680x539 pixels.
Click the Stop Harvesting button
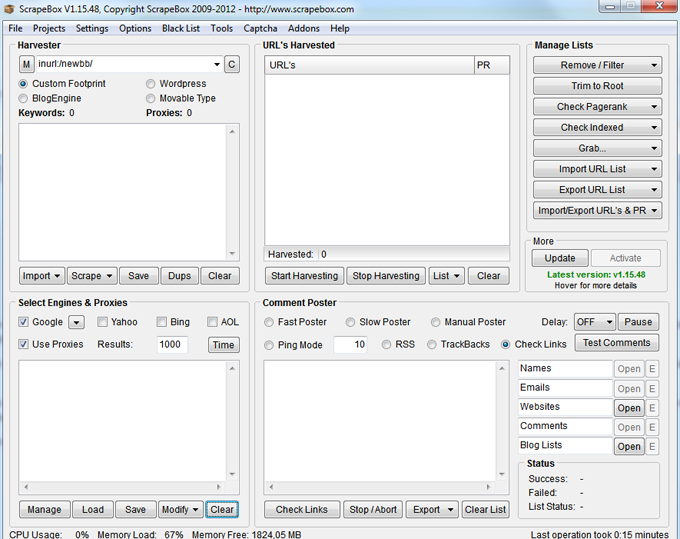coord(386,276)
